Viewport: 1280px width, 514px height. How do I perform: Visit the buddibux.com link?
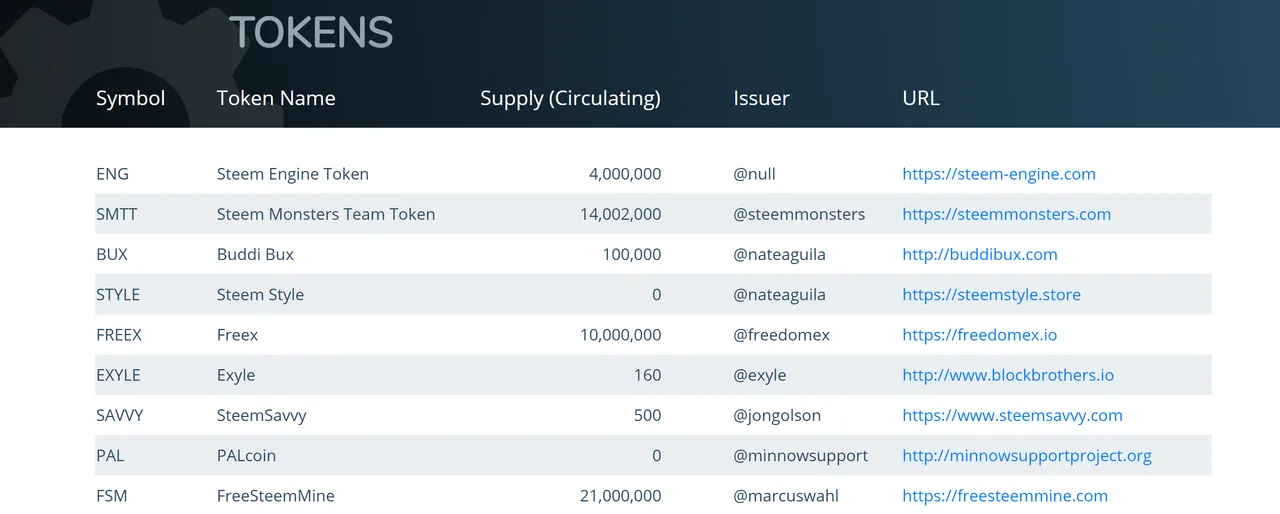(x=980, y=254)
